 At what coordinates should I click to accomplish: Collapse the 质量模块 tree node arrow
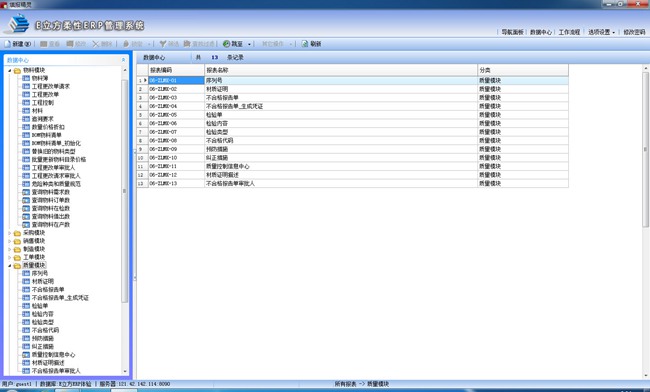(x=10, y=265)
